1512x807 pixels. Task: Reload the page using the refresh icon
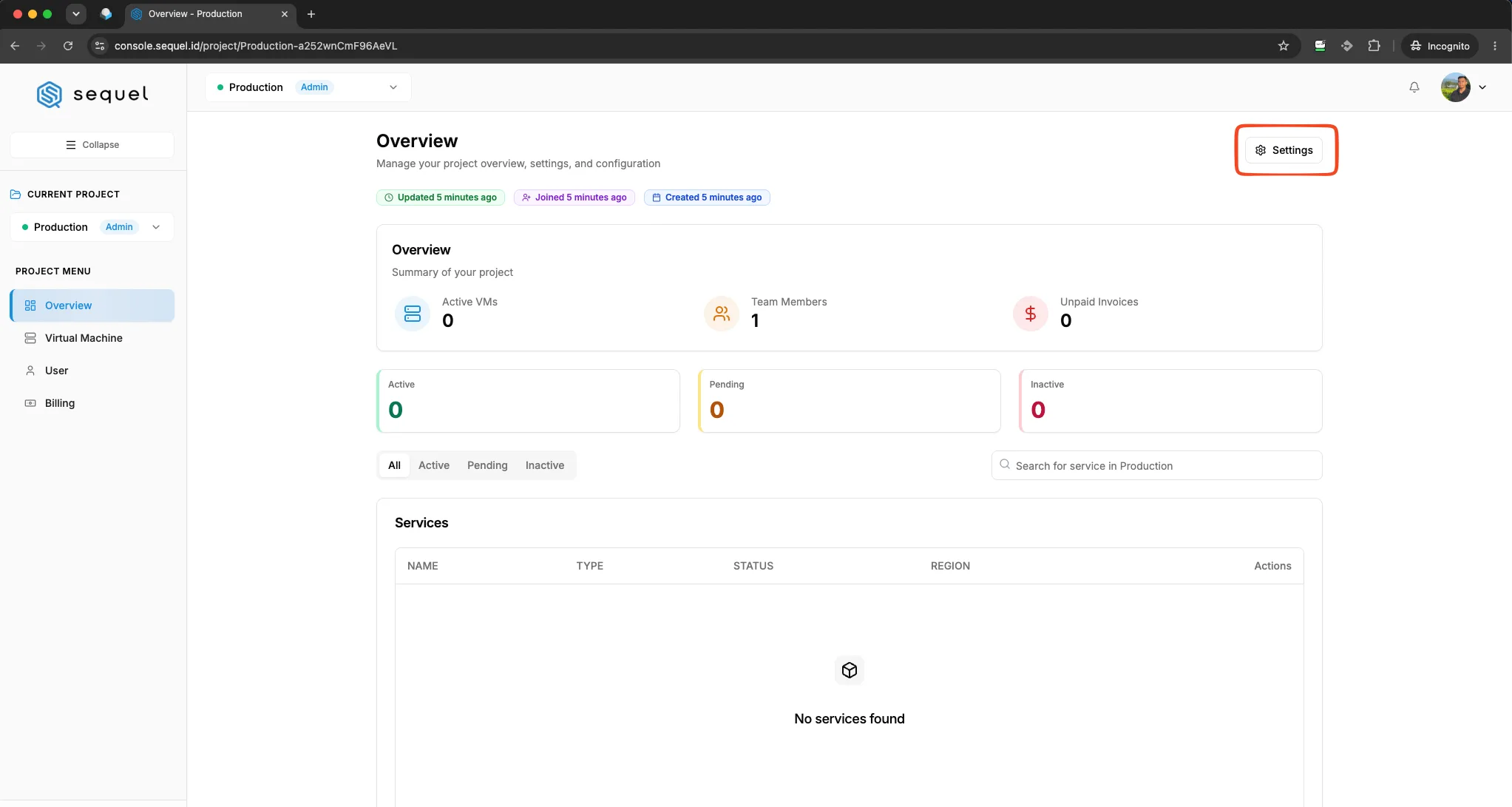tap(68, 46)
